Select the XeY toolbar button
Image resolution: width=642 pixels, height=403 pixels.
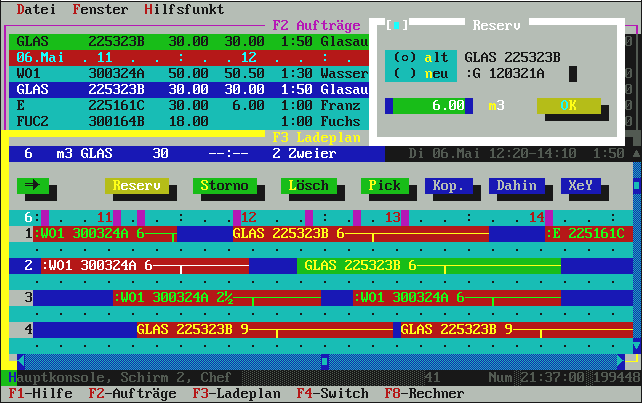(x=580, y=186)
